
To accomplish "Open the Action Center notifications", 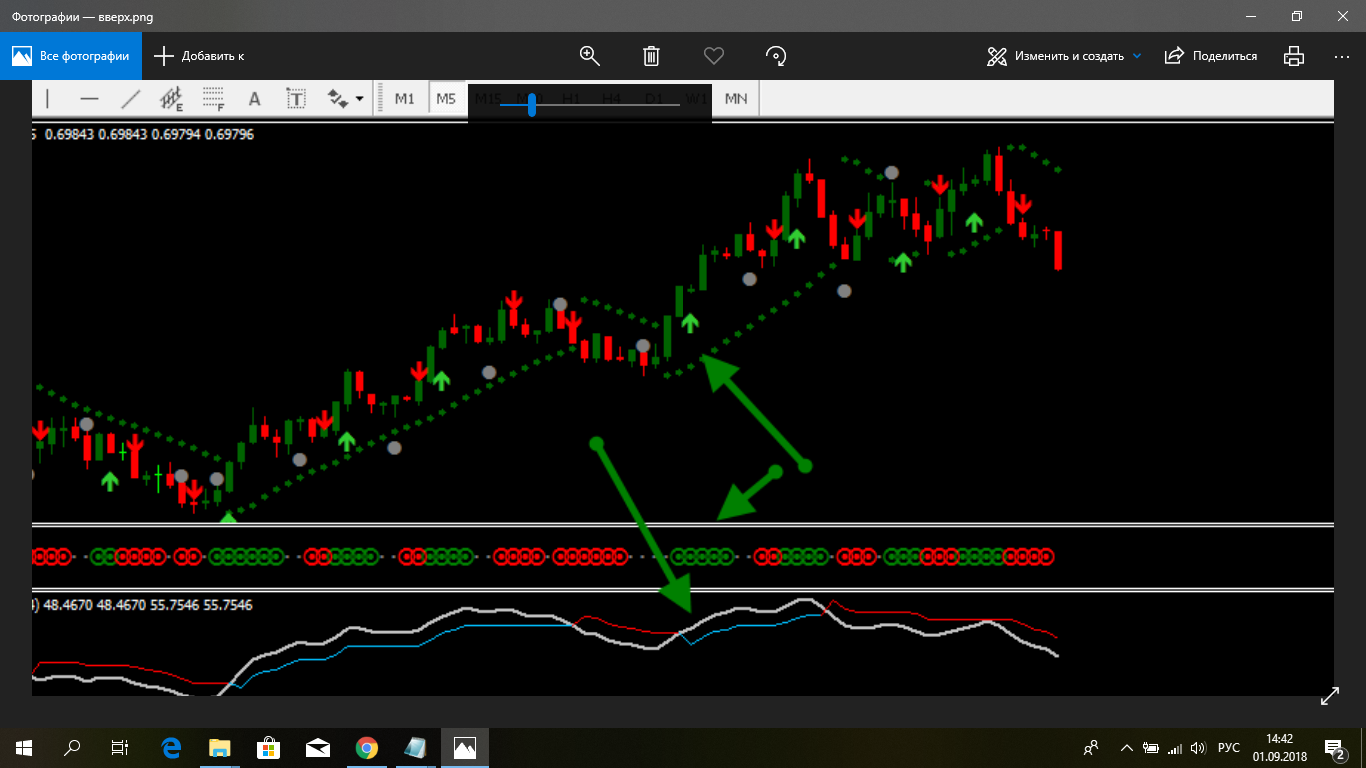I will click(x=1334, y=748).
